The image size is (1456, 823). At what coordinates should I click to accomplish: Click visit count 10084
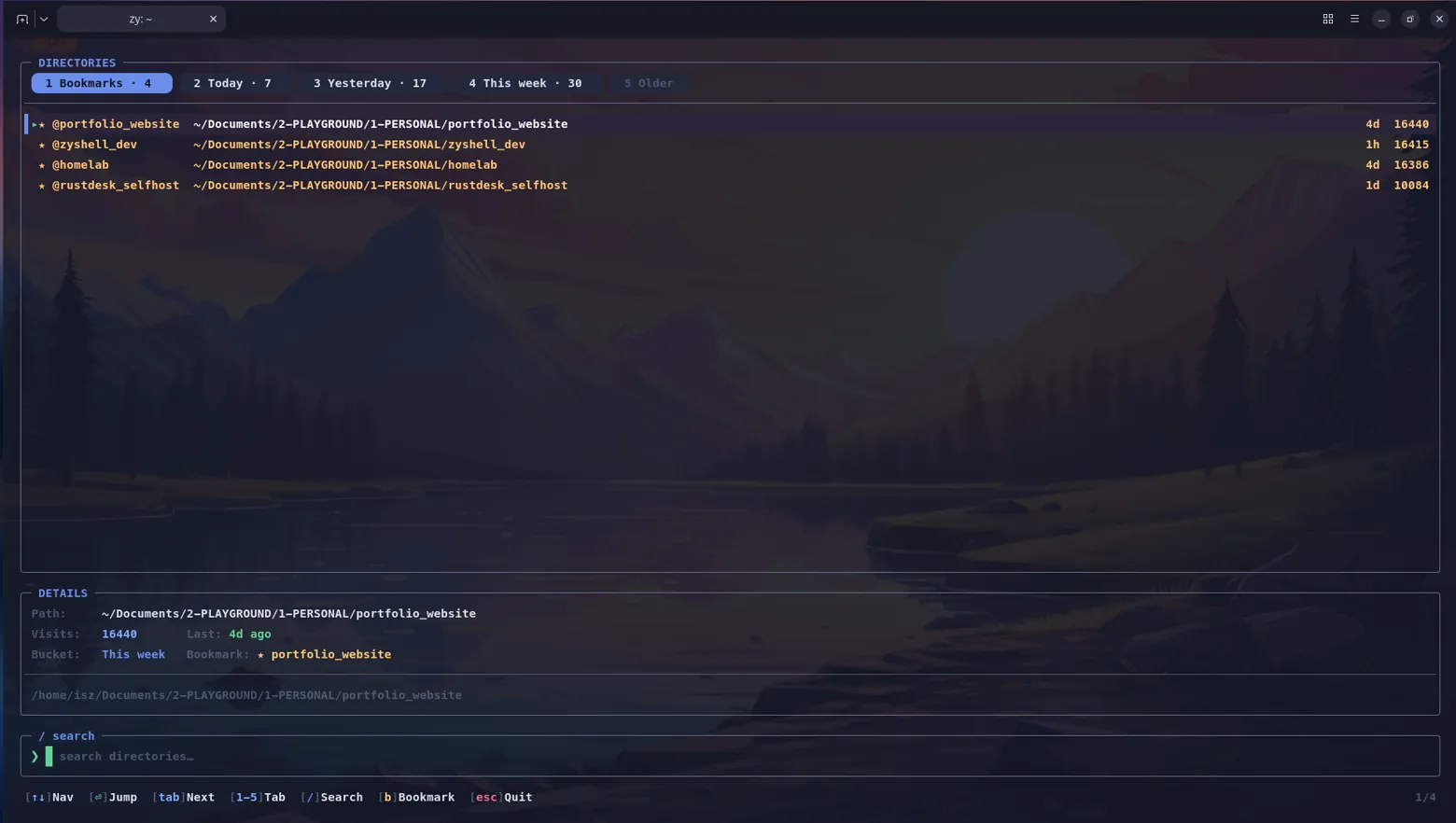(1411, 185)
